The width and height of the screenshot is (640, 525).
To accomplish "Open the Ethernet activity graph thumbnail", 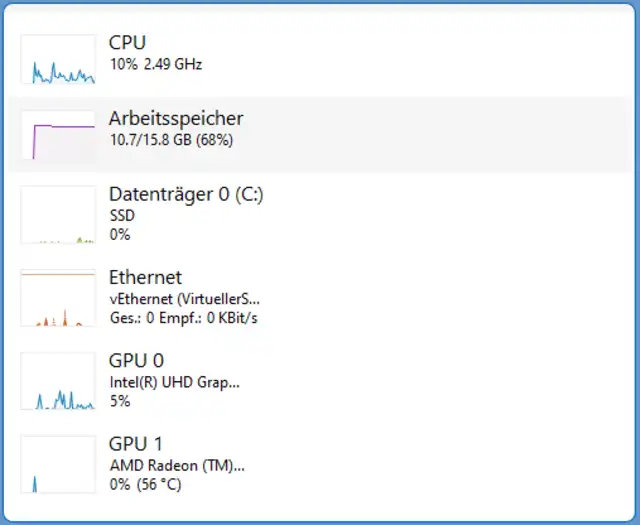I will (x=58, y=299).
